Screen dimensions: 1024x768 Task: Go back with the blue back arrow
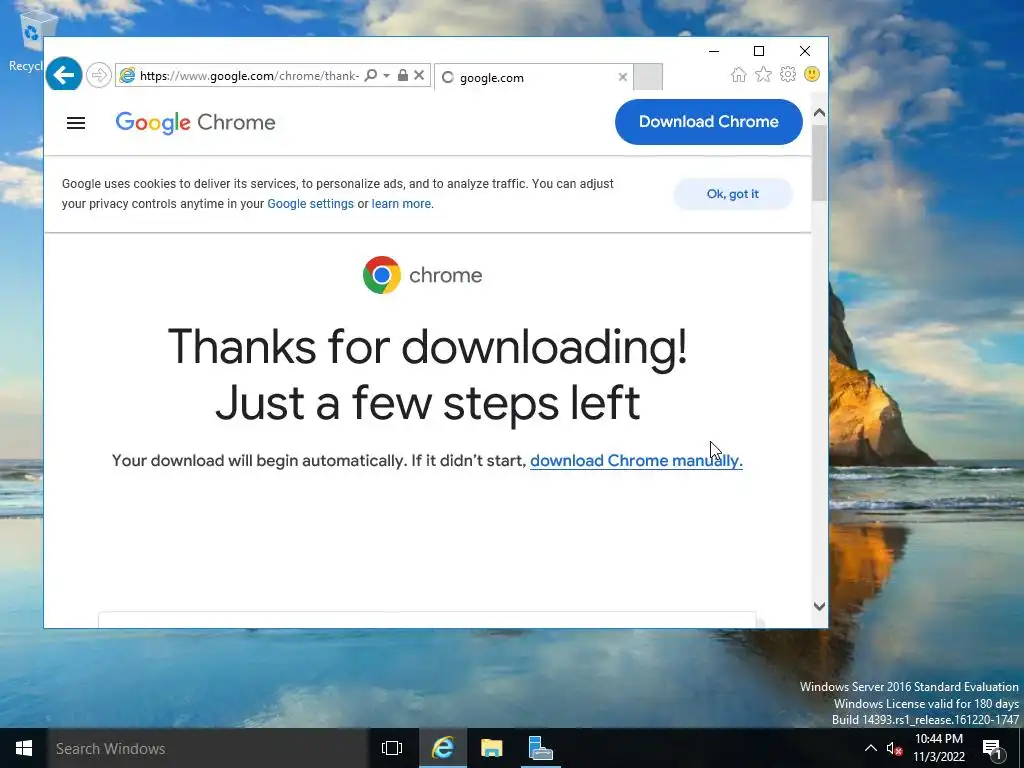coord(64,75)
